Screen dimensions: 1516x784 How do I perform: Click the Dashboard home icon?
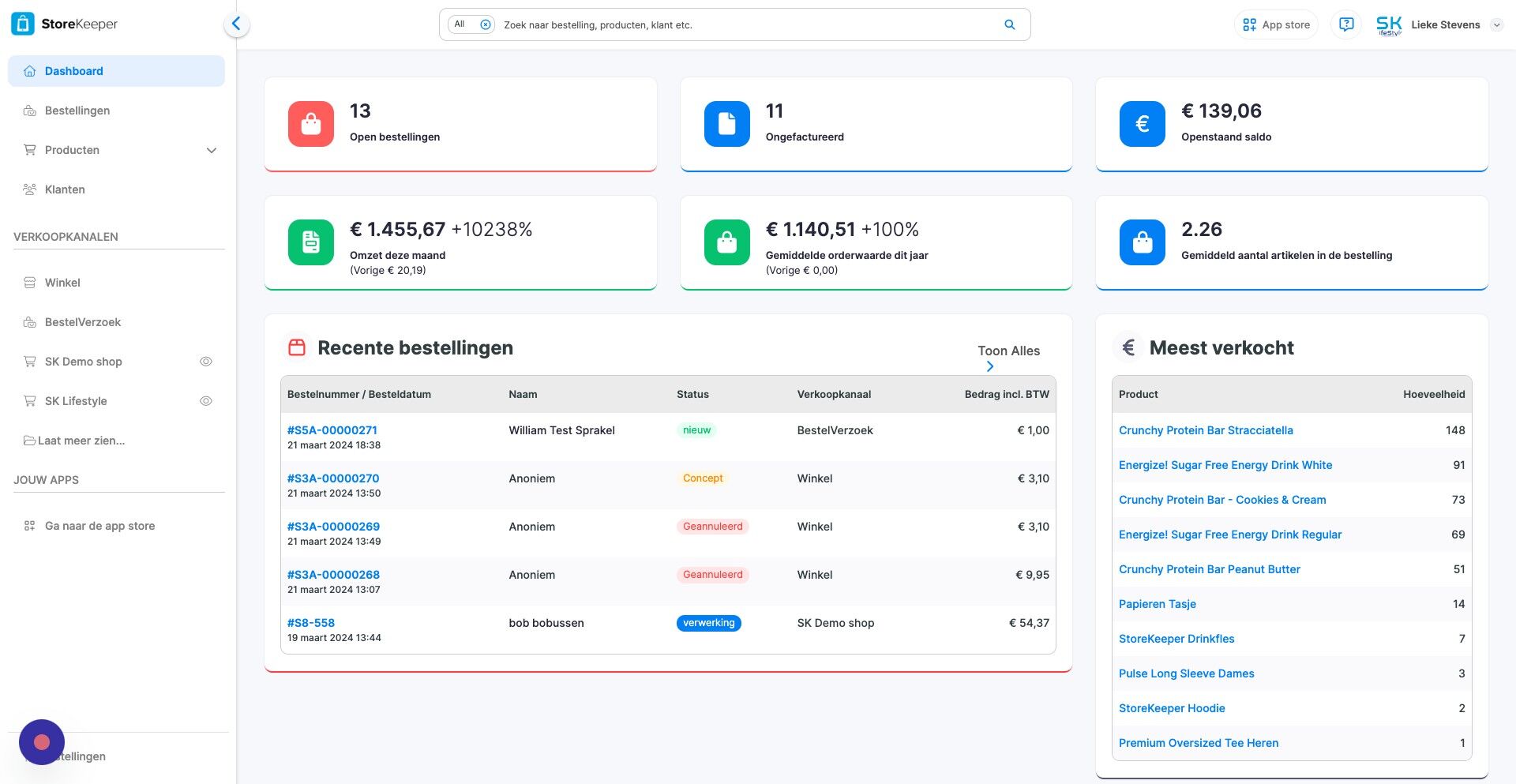pos(29,71)
